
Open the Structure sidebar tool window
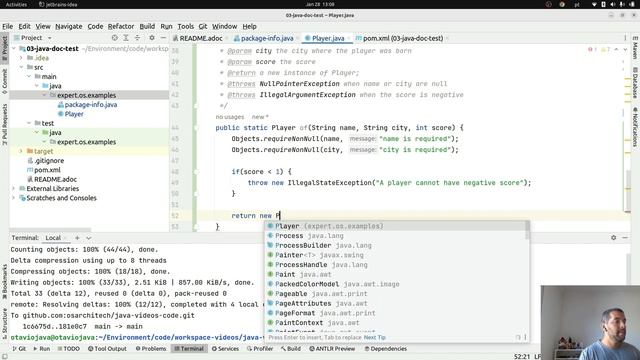coord(4,323)
